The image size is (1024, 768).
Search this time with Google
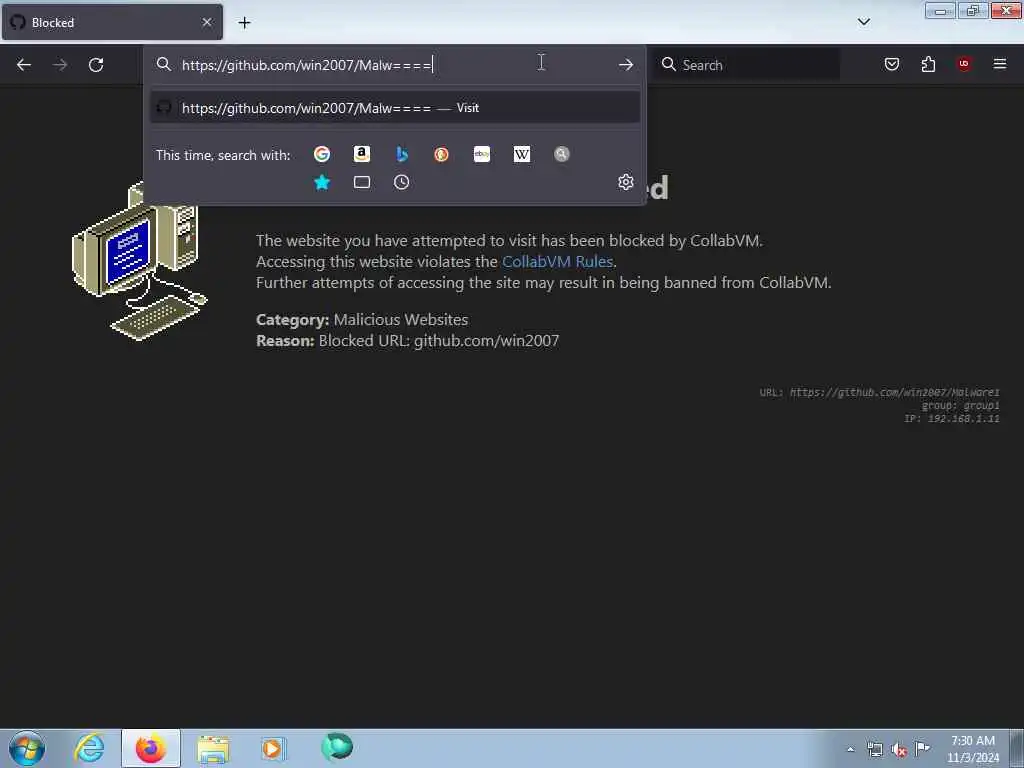click(322, 154)
